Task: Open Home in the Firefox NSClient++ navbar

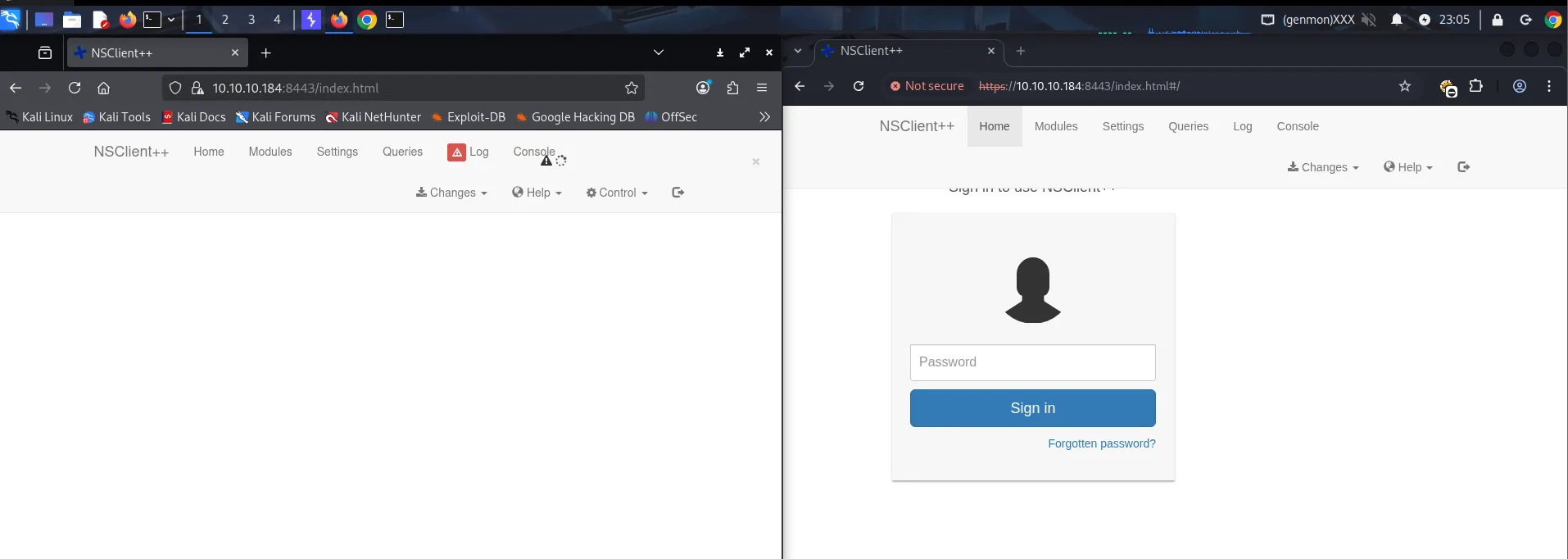Action: point(209,152)
